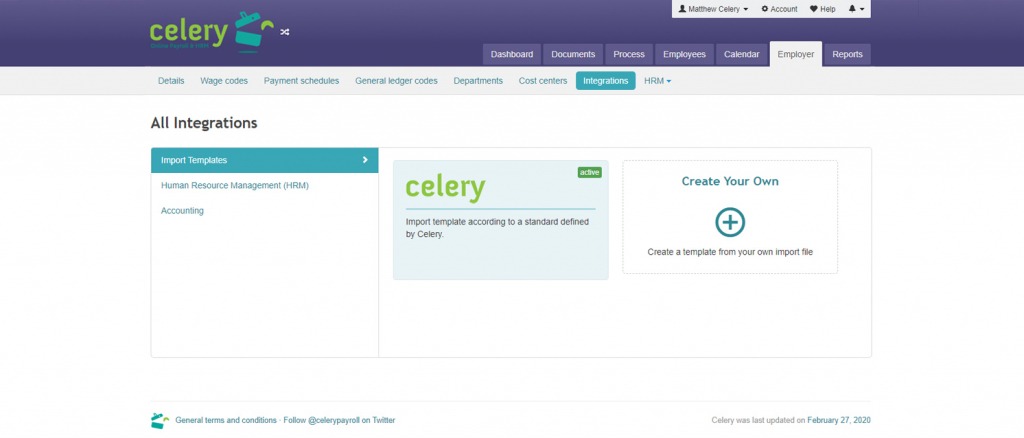Viewport: 1024px width, 438px height.
Task: Open the Help link
Action: [x=823, y=9]
